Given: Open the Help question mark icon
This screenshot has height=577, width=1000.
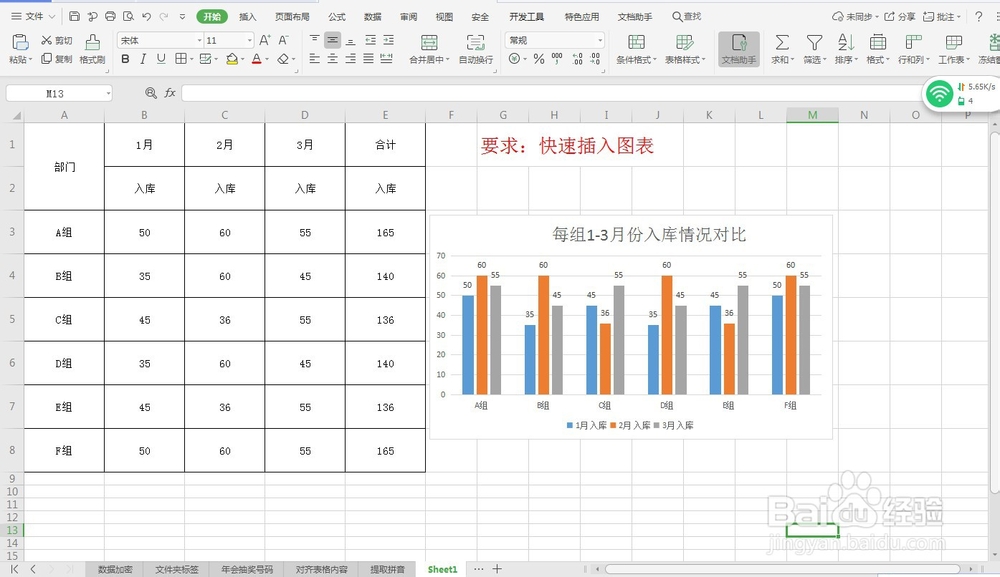Looking at the screenshot, I should click(978, 17).
